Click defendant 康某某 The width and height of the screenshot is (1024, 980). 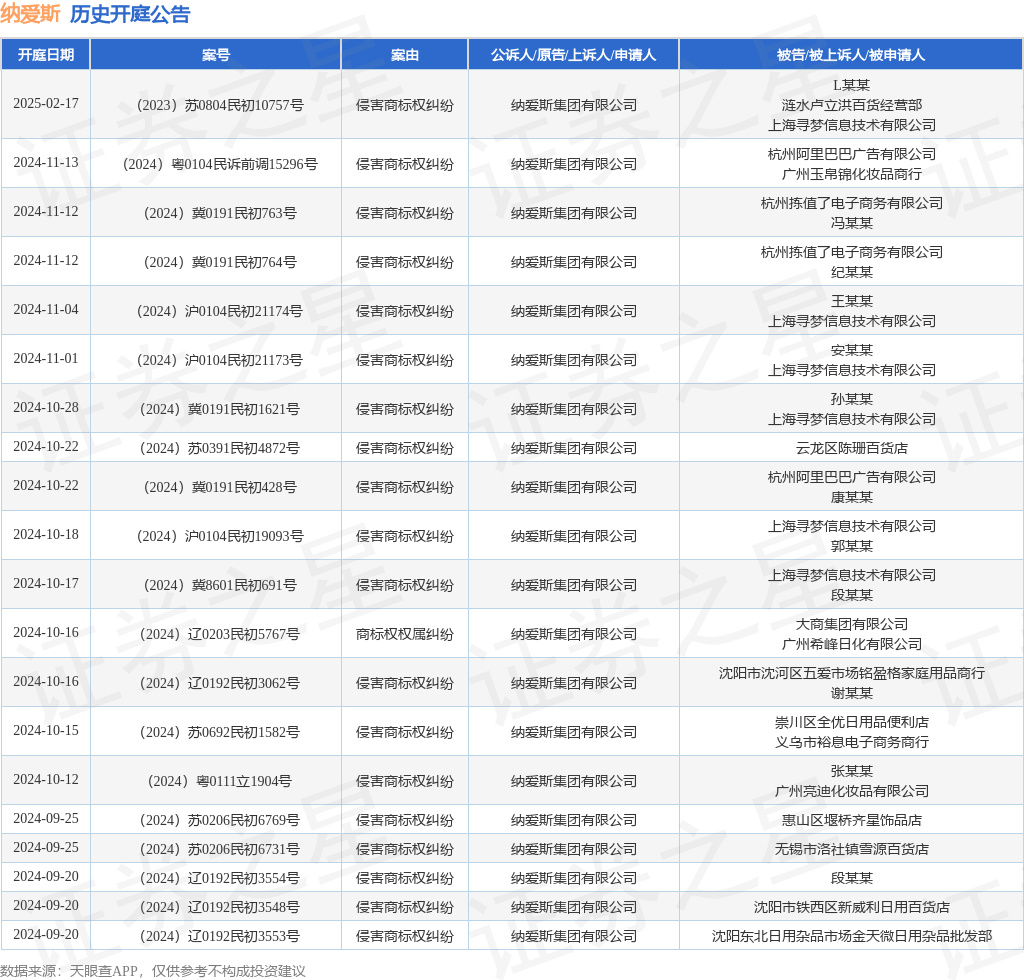pos(852,498)
